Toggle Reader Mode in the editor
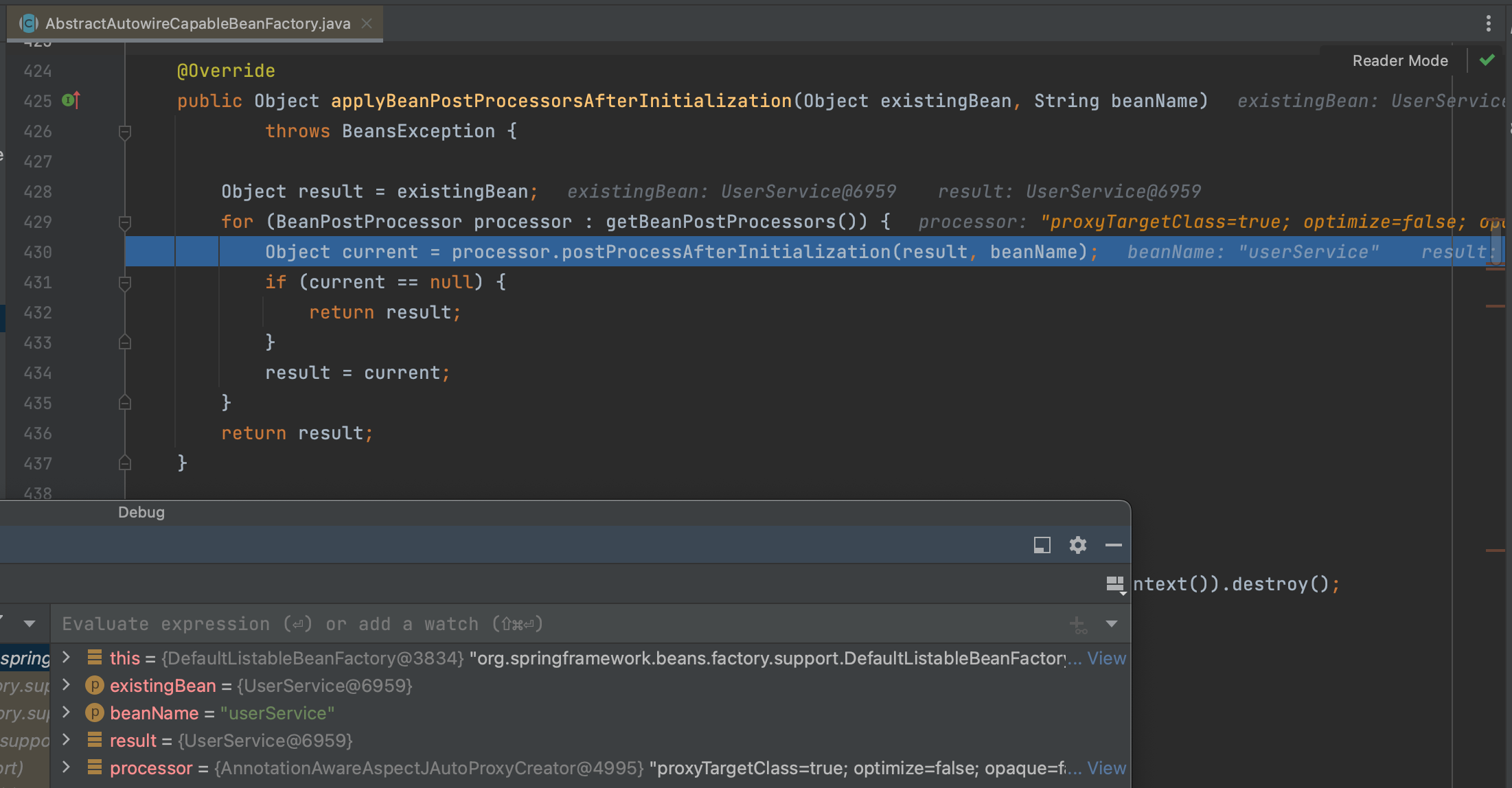The height and width of the screenshot is (788, 1512). pos(1399,60)
